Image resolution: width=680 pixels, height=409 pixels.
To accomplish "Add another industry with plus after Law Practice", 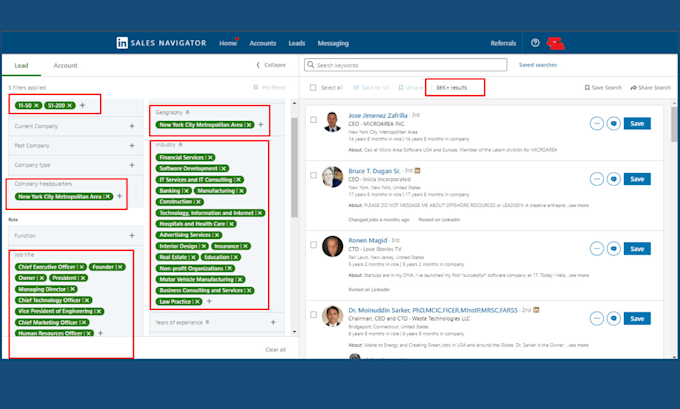I will (209, 301).
